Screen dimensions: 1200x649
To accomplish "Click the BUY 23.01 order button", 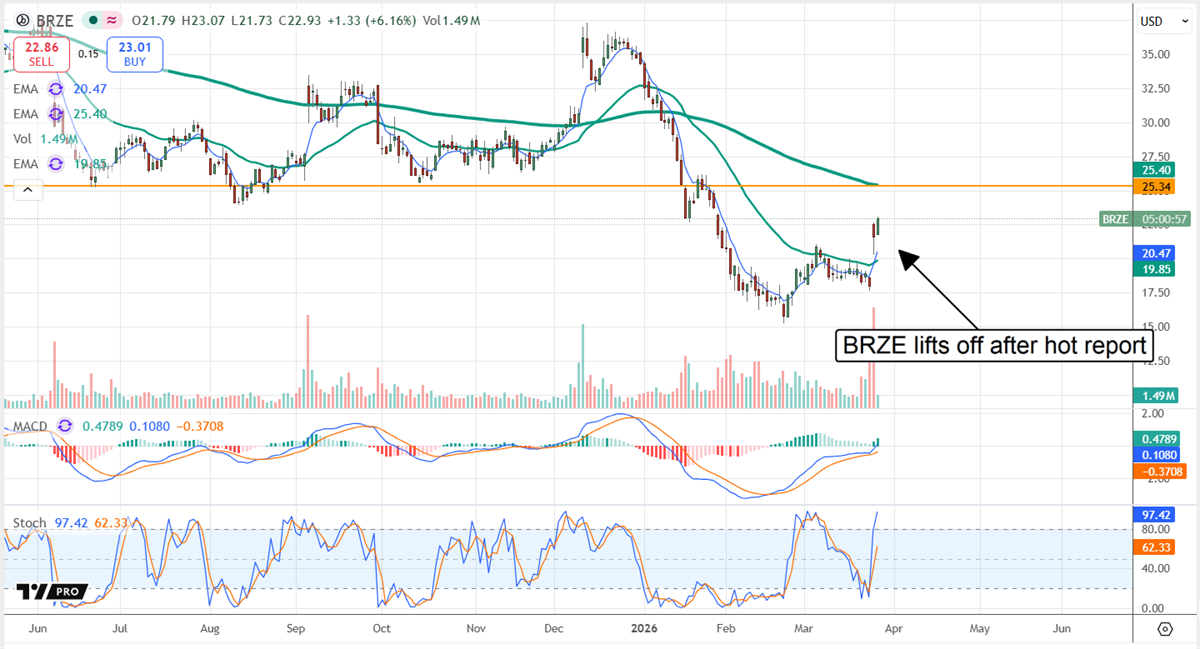I will point(134,54).
